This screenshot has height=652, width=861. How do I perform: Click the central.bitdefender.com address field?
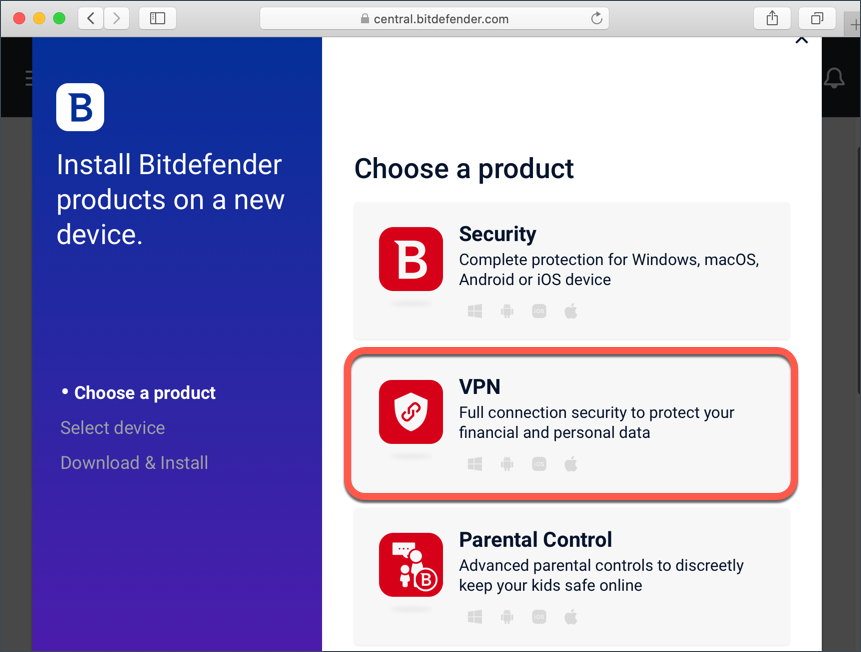click(434, 19)
